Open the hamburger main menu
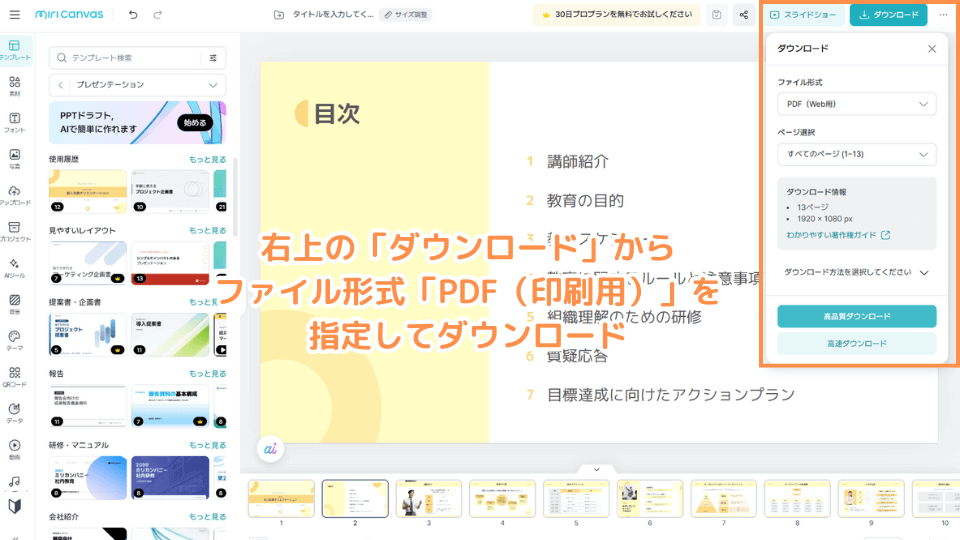This screenshot has height=540, width=960. [x=15, y=15]
